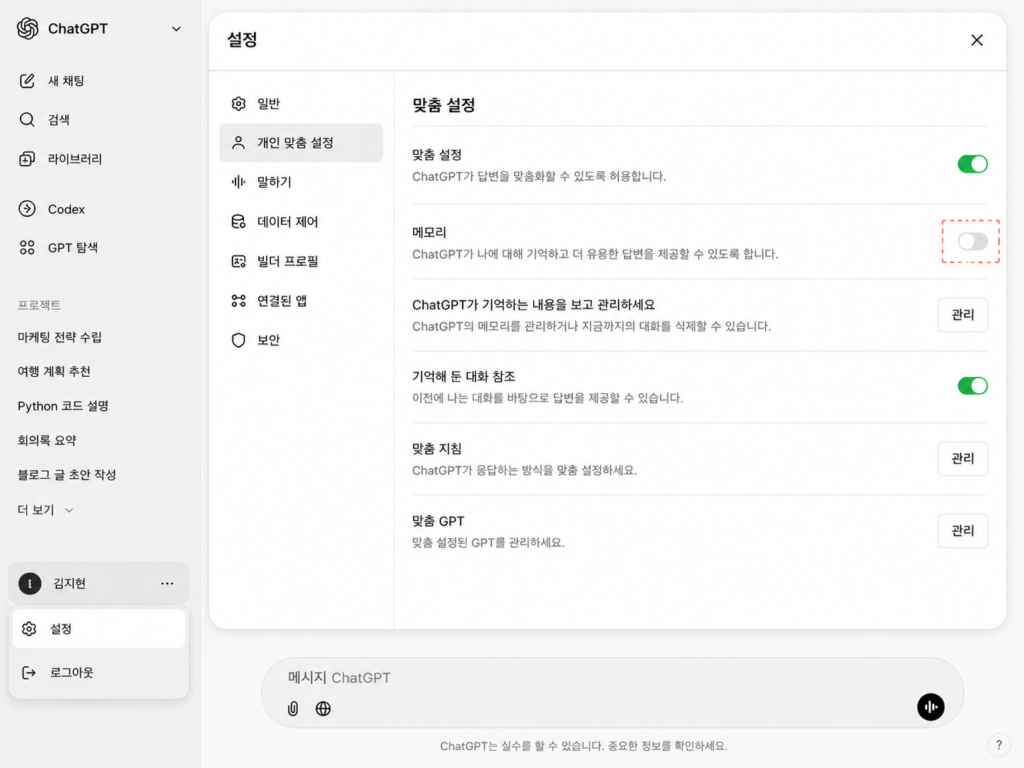Open the 회의록 요약 project

pos(47,440)
